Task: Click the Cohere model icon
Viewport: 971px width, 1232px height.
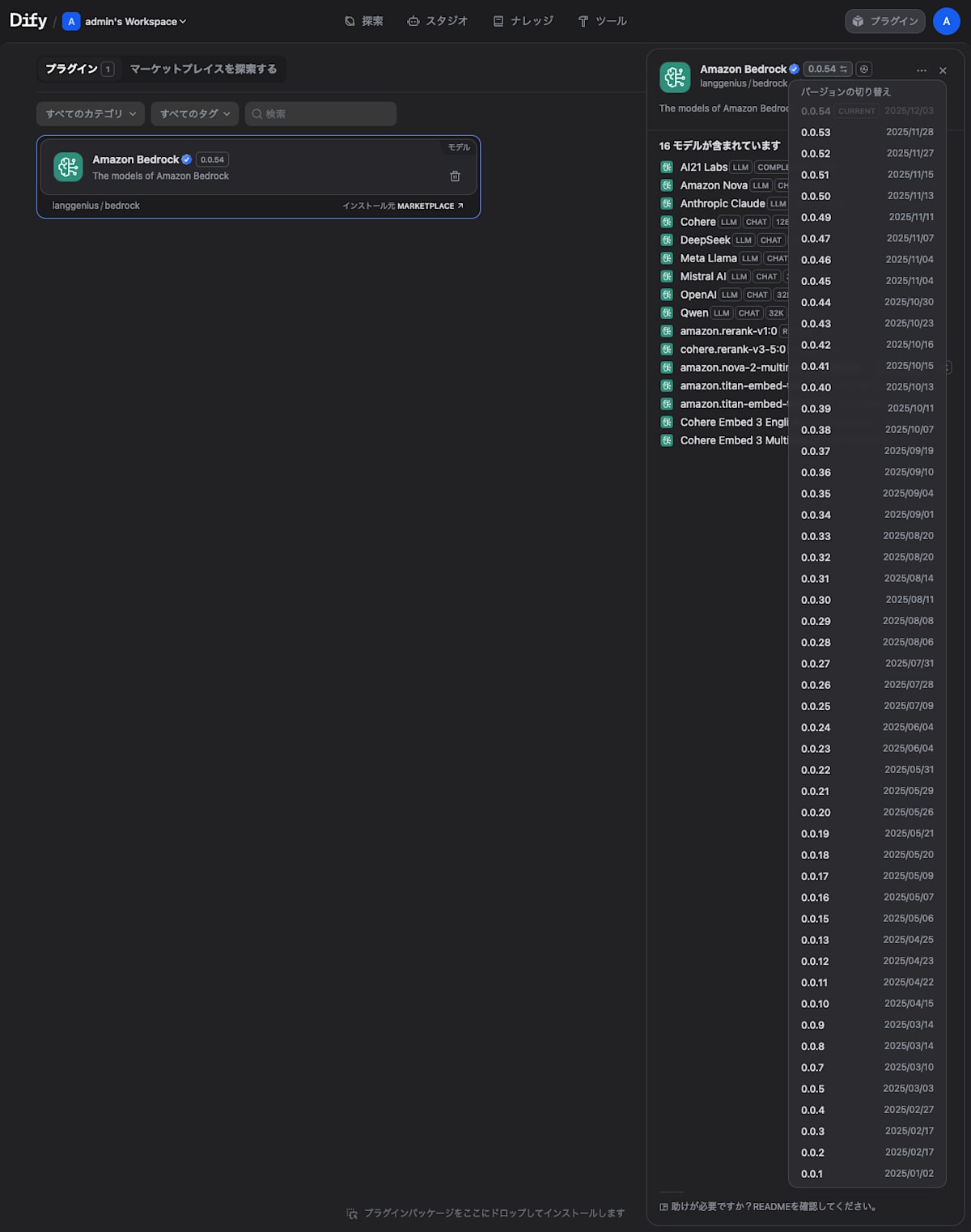Action: click(667, 222)
